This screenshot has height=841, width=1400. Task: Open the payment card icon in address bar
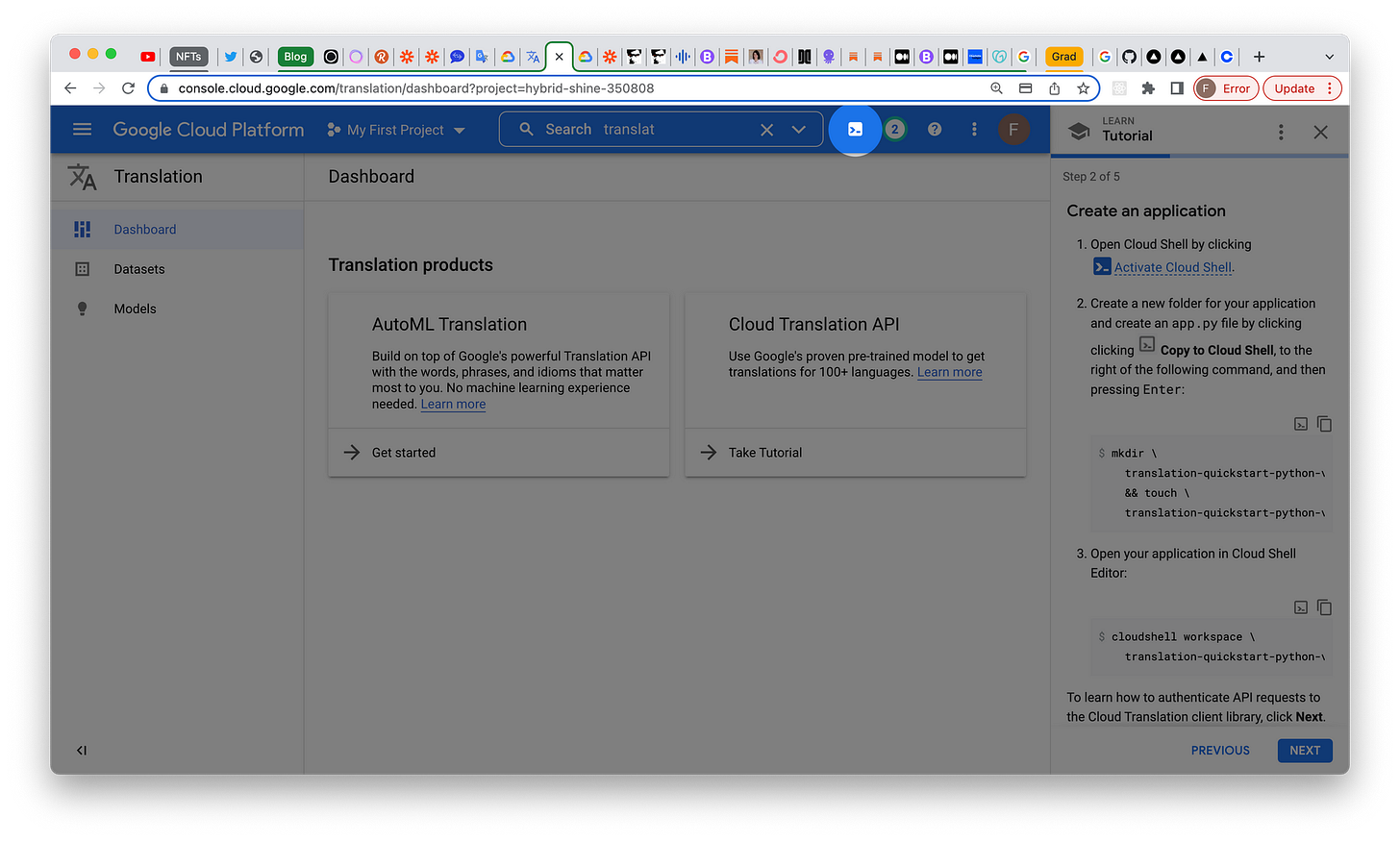tap(1026, 88)
